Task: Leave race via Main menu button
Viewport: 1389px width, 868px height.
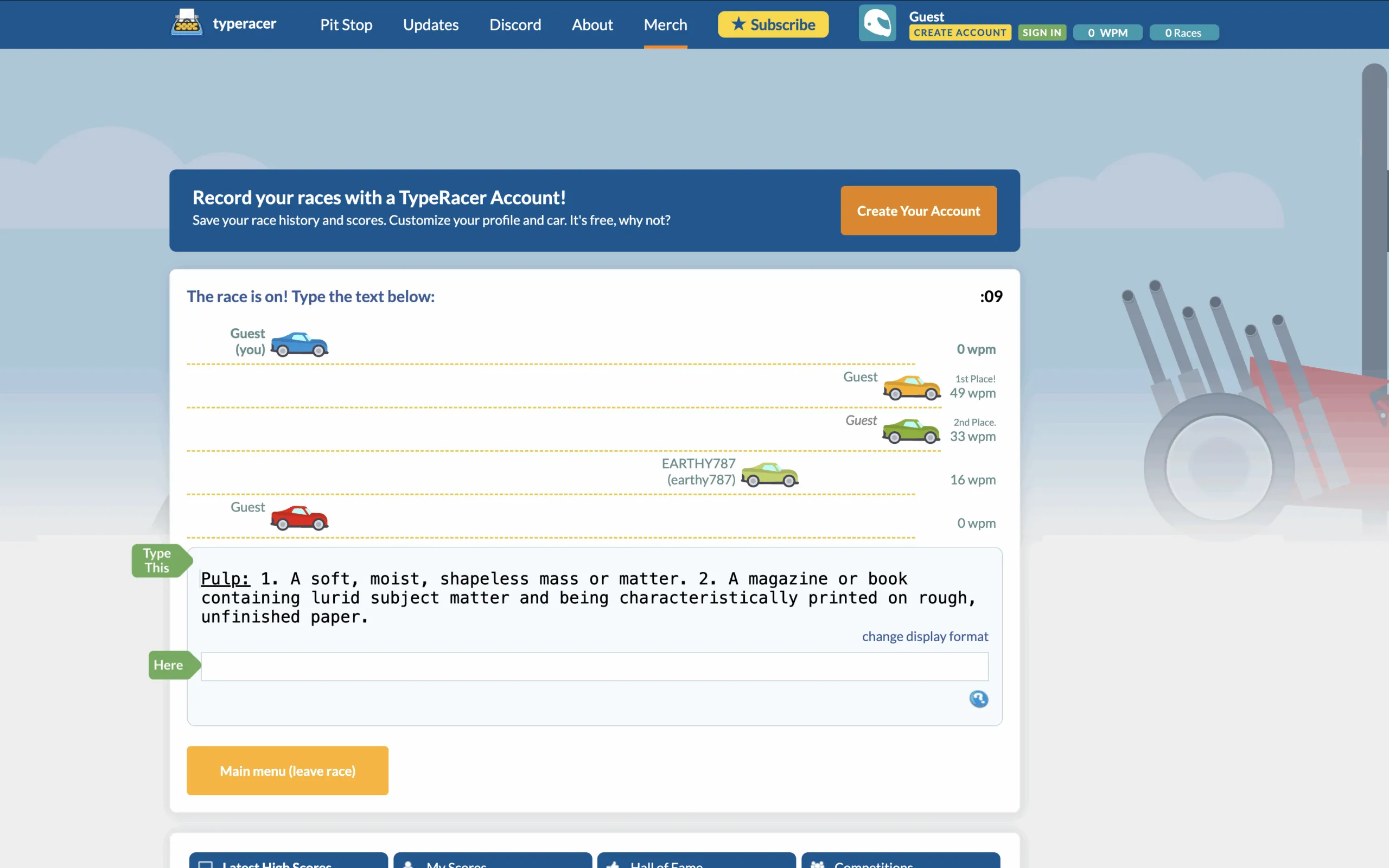Action: 287,770
